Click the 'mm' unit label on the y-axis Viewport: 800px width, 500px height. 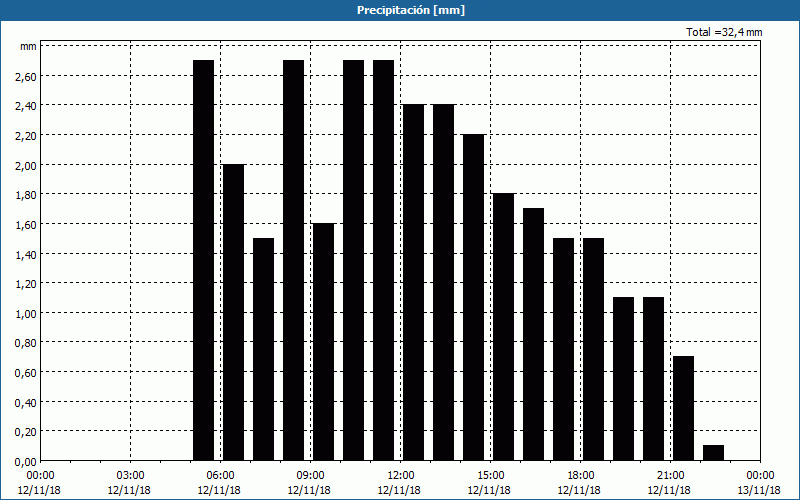(28, 46)
